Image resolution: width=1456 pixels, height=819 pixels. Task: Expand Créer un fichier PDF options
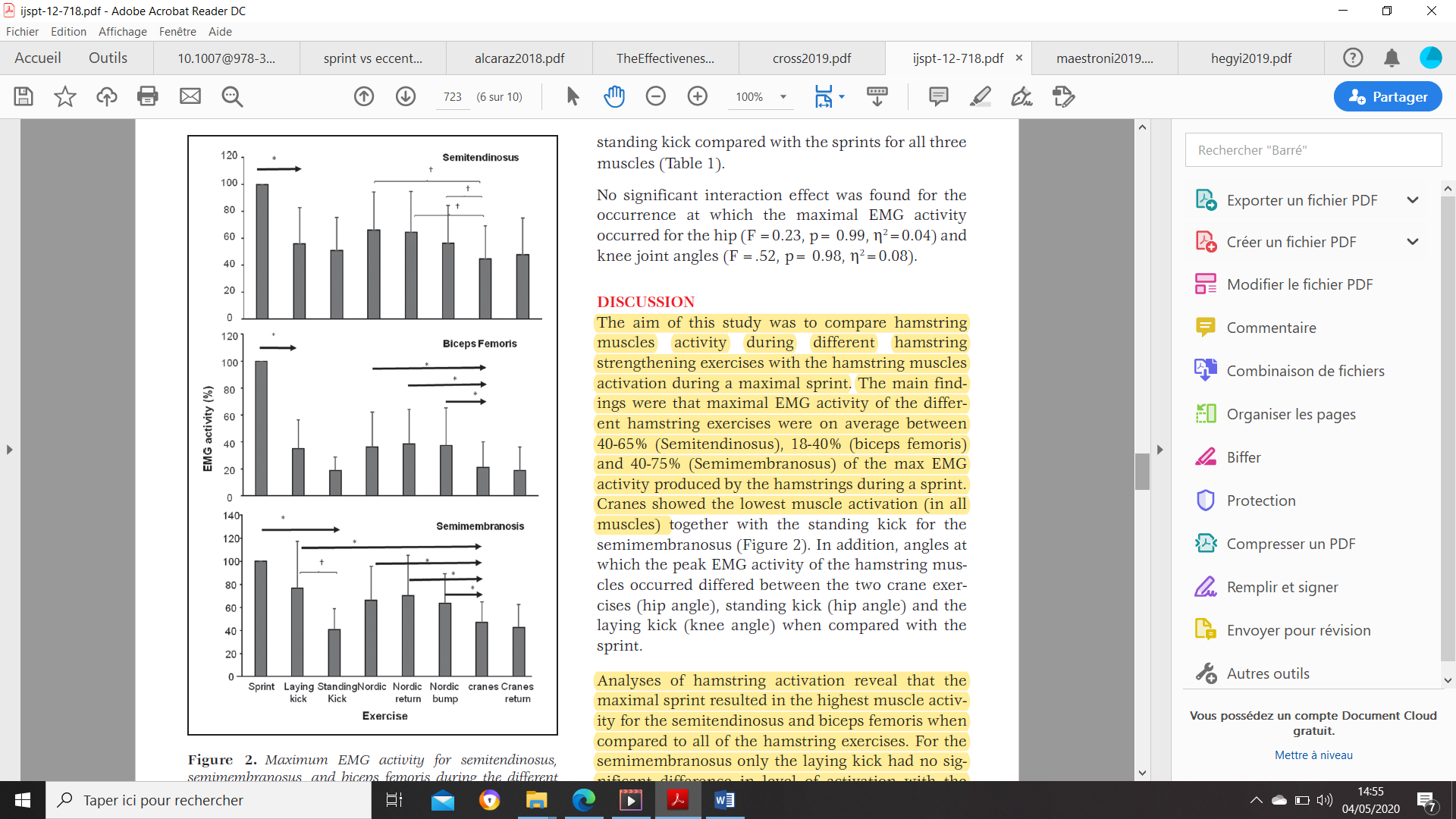[x=1413, y=242]
